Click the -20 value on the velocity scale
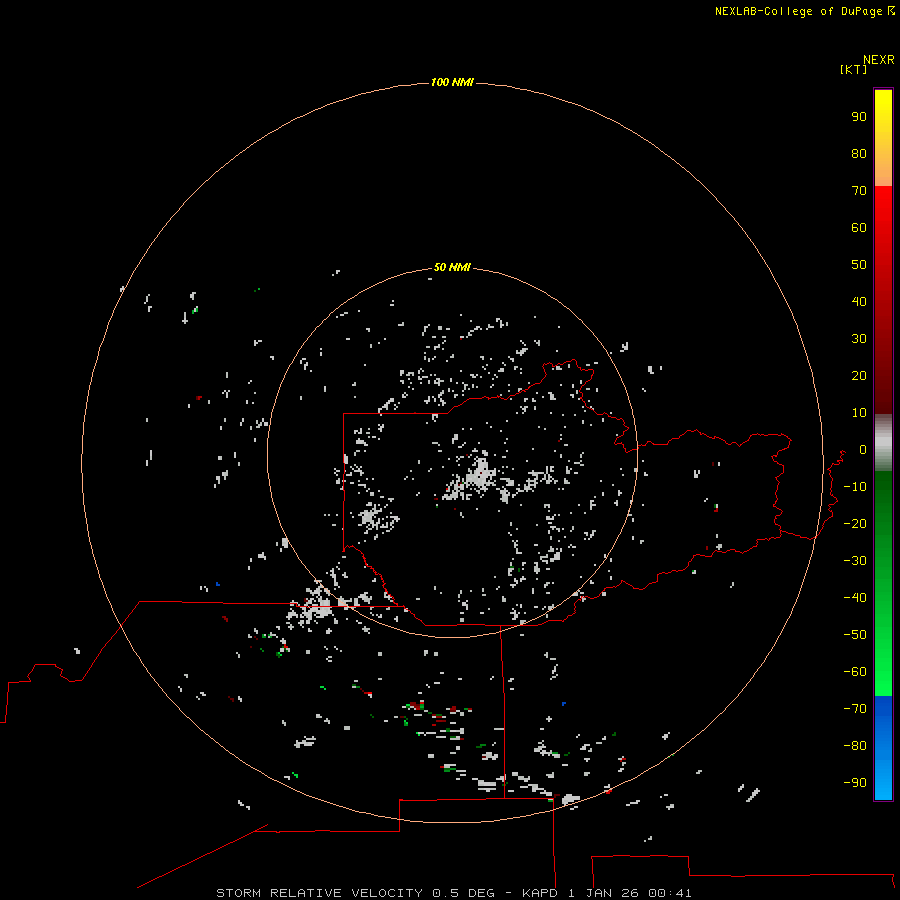The width and height of the screenshot is (900, 900). 855,523
